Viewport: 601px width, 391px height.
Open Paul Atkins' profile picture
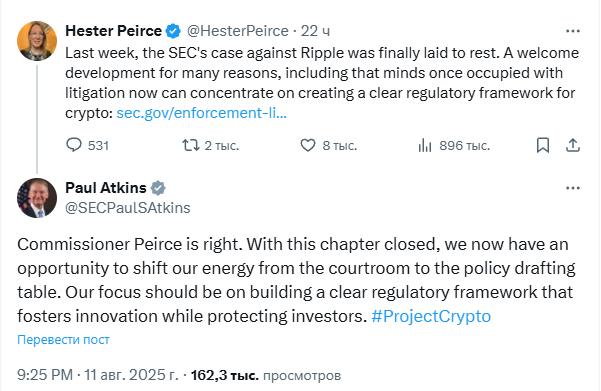pyautogui.click(x=37, y=198)
